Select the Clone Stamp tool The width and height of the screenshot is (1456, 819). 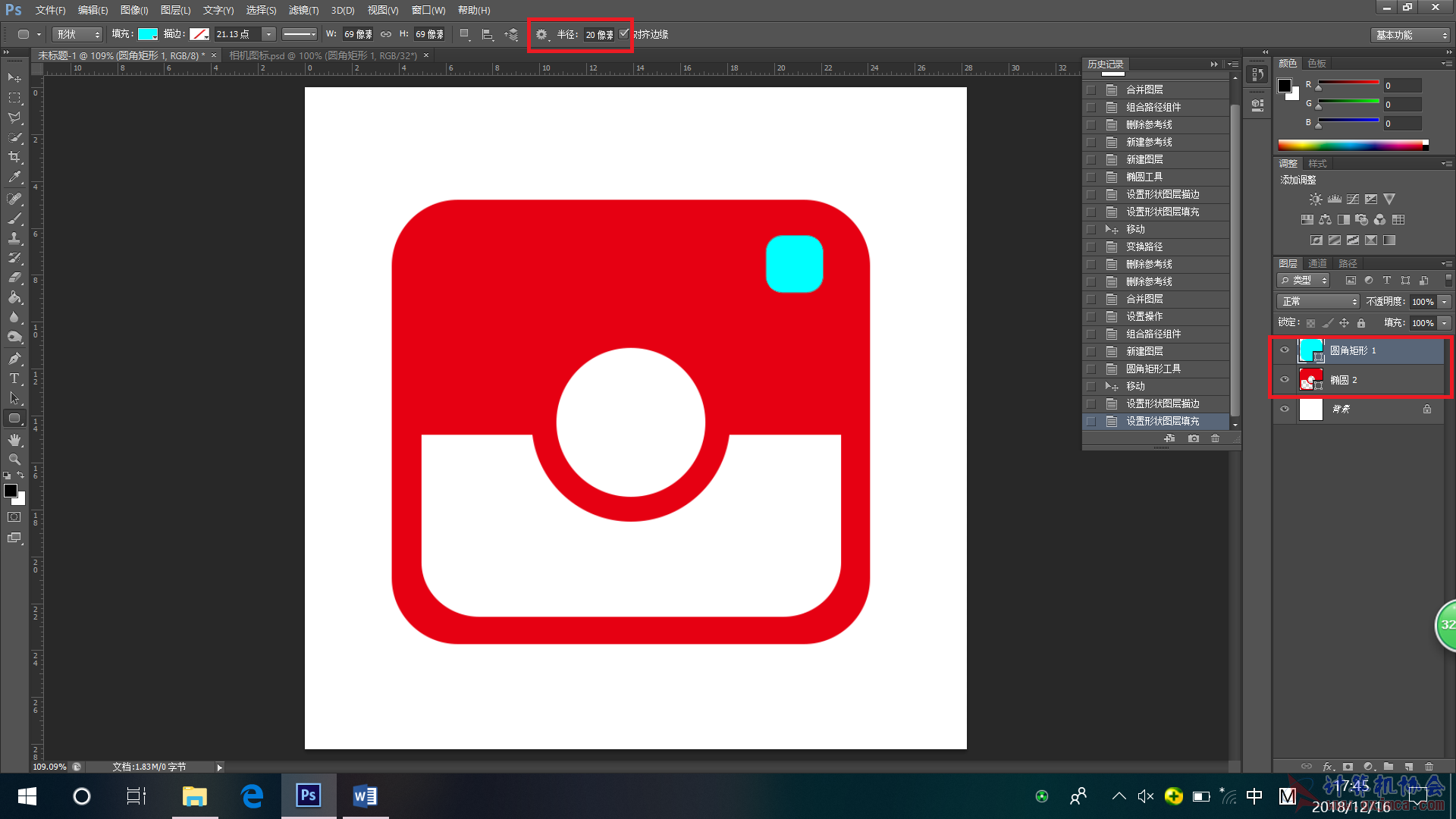14,238
